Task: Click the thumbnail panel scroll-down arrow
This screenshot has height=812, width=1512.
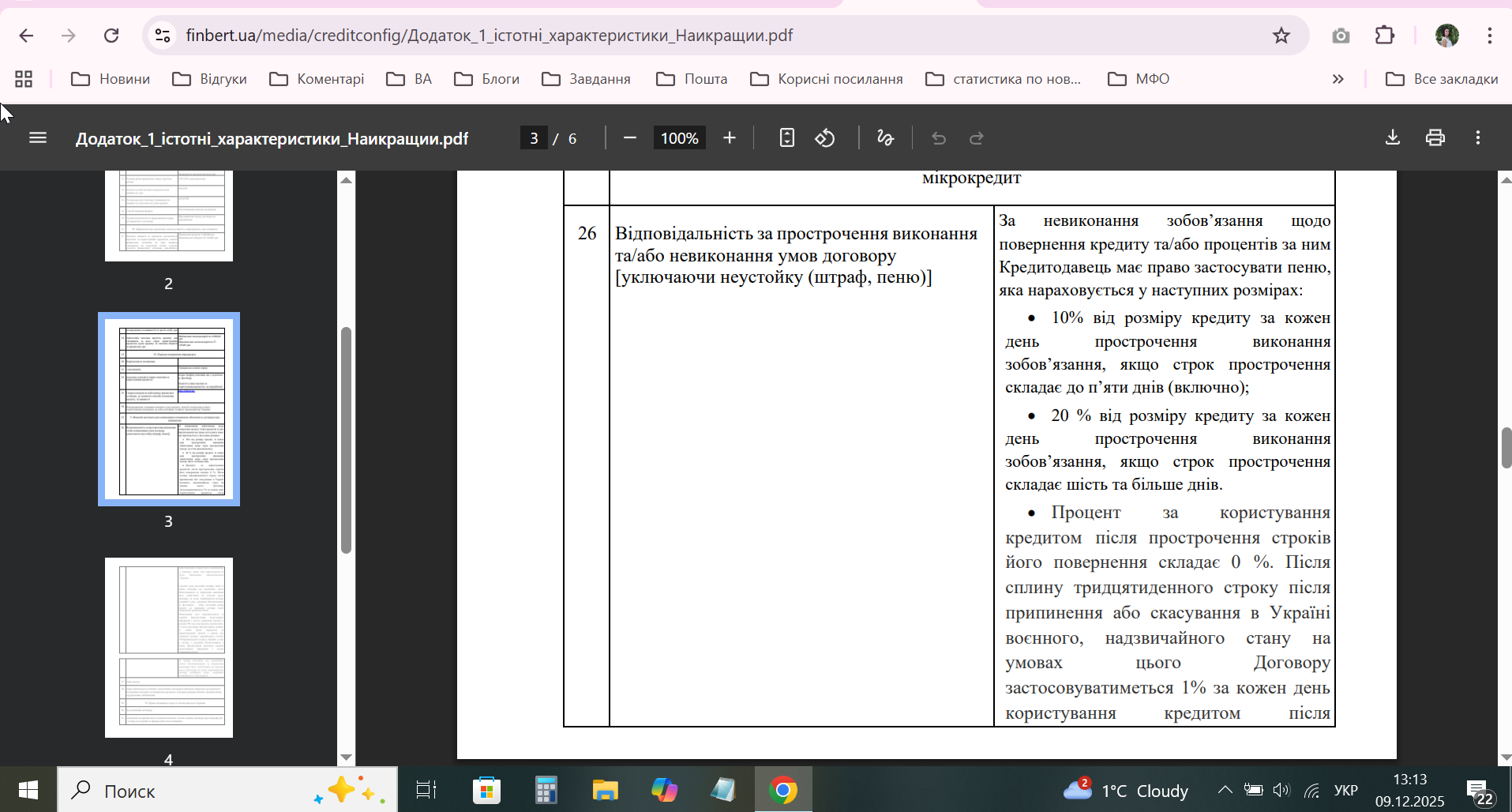Action: tap(346, 757)
